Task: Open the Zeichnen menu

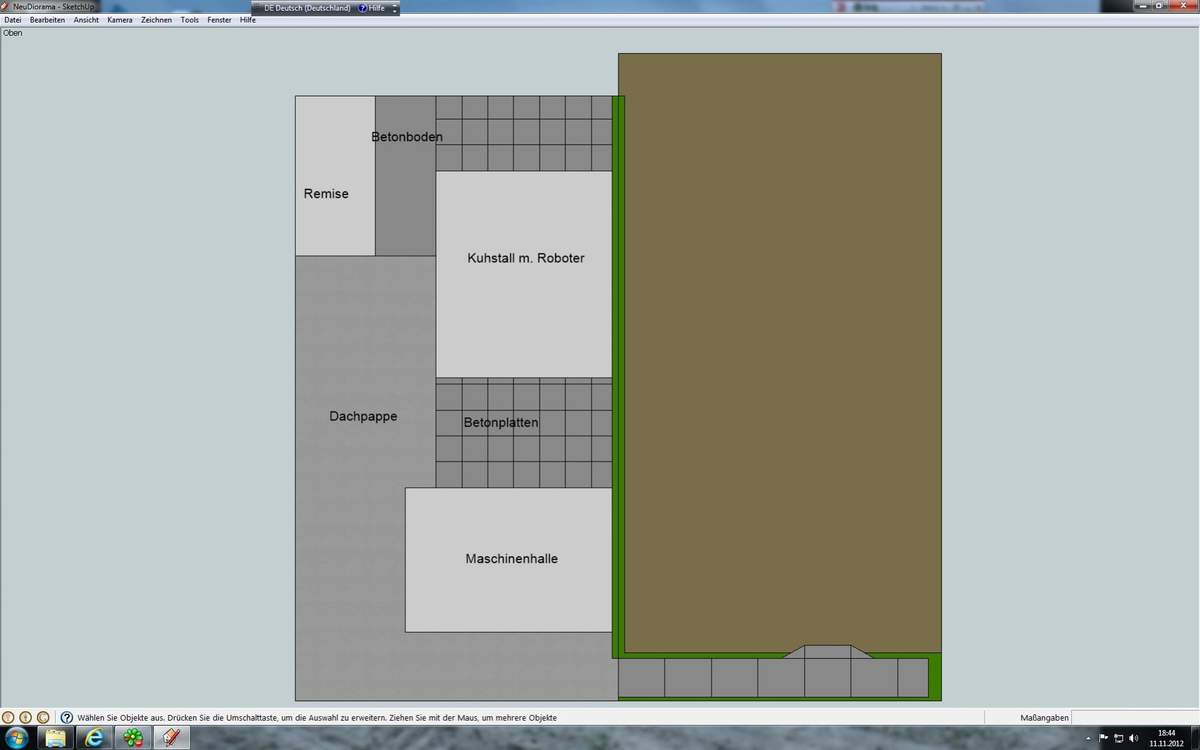Action: click(x=156, y=20)
